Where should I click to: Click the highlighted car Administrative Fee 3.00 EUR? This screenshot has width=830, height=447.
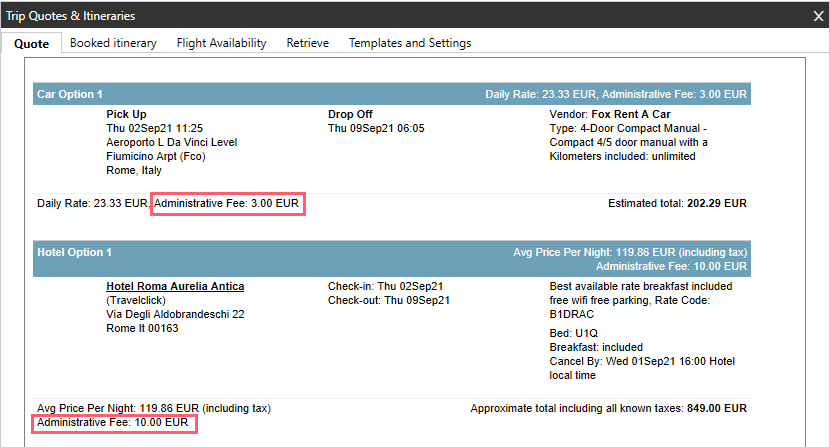click(226, 203)
